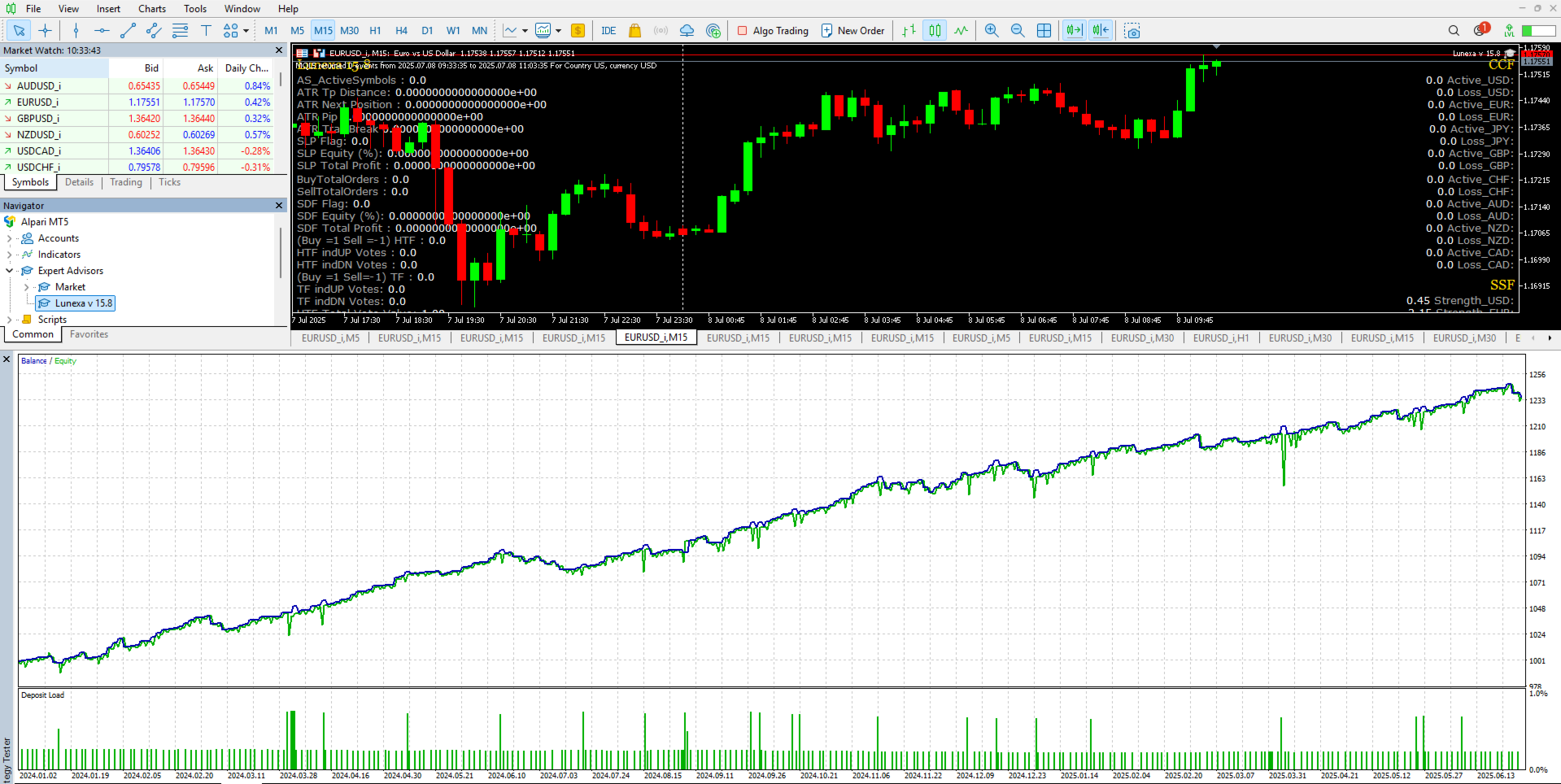Click the New Order button
Viewport: 1561px width, 784px height.
click(x=852, y=31)
